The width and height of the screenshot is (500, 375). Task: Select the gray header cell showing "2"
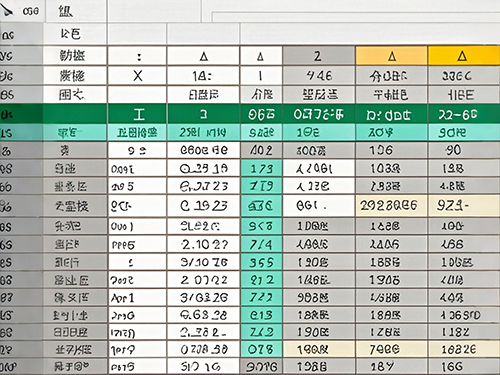coord(319,56)
